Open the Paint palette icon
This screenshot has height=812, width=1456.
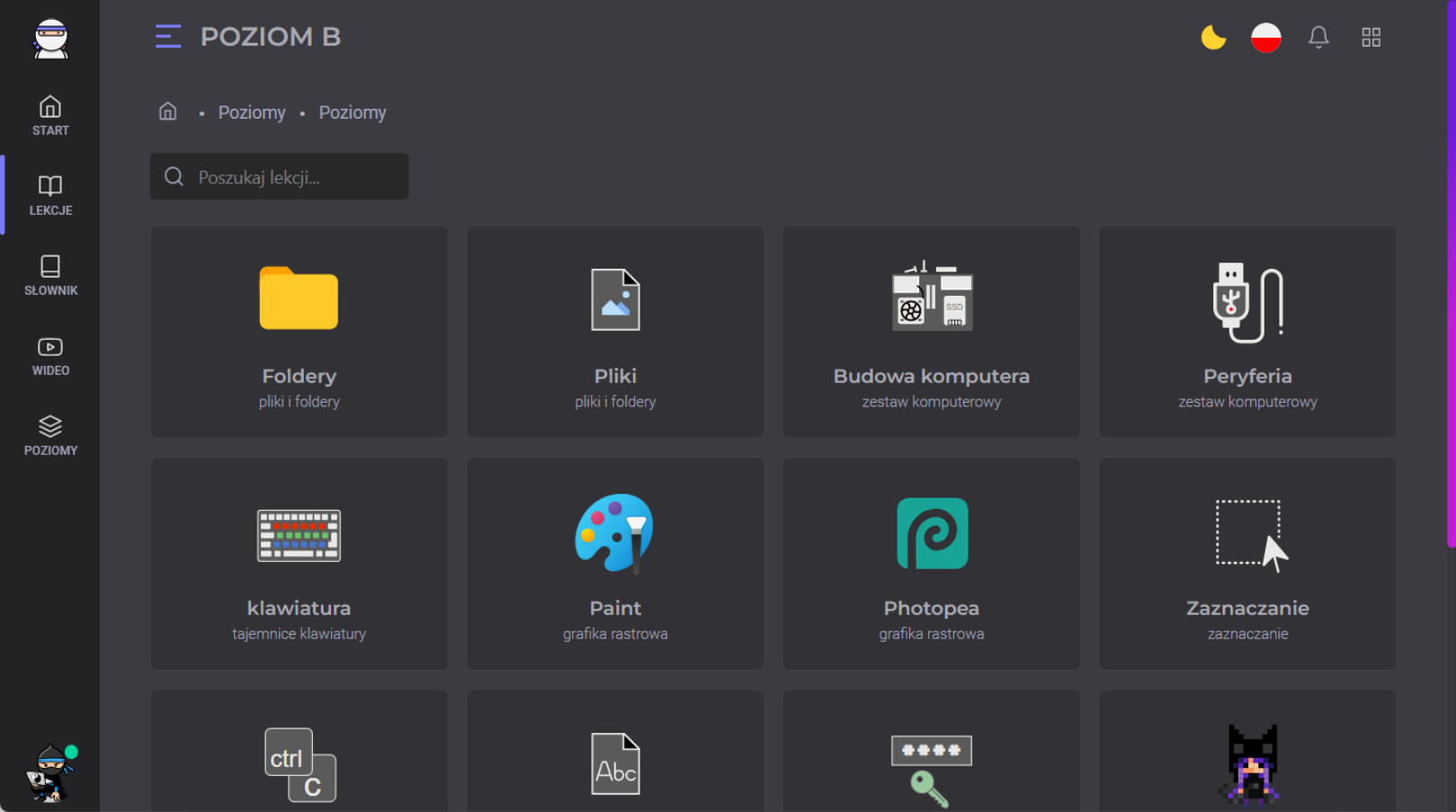click(x=615, y=532)
